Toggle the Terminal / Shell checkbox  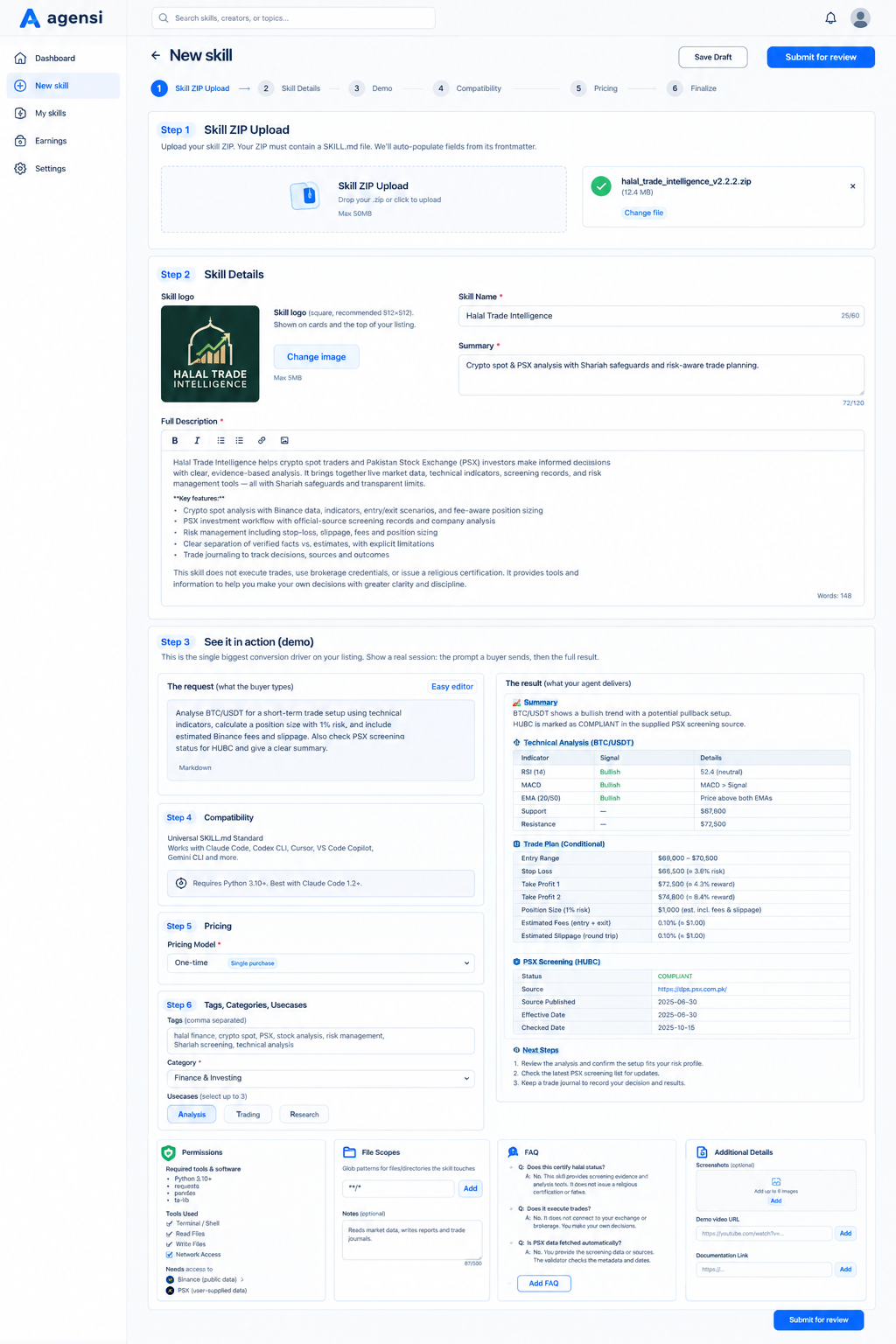point(170,1223)
